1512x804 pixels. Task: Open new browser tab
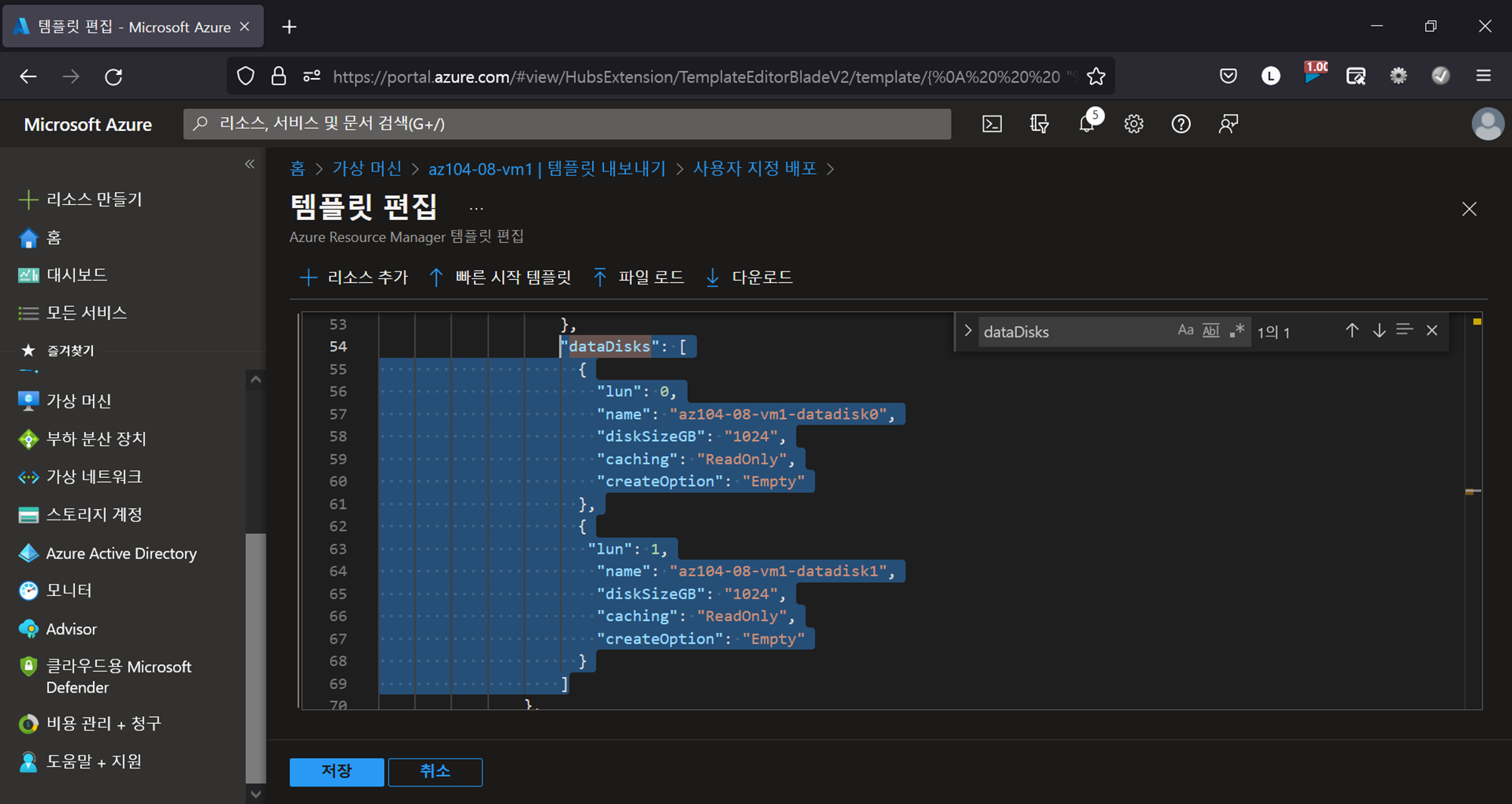click(289, 27)
